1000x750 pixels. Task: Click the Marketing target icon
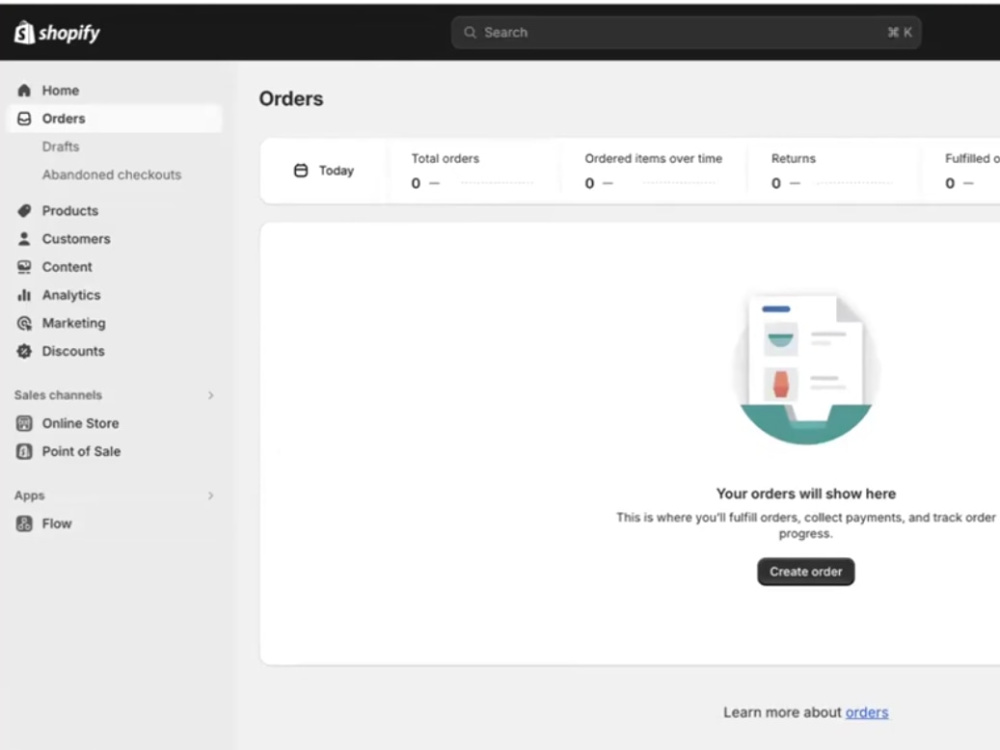[x=24, y=323]
